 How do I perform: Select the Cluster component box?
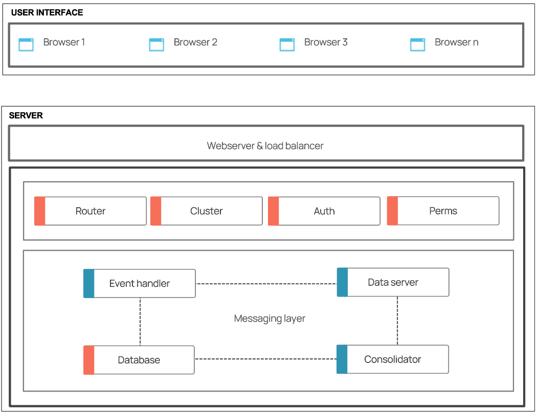tap(207, 211)
